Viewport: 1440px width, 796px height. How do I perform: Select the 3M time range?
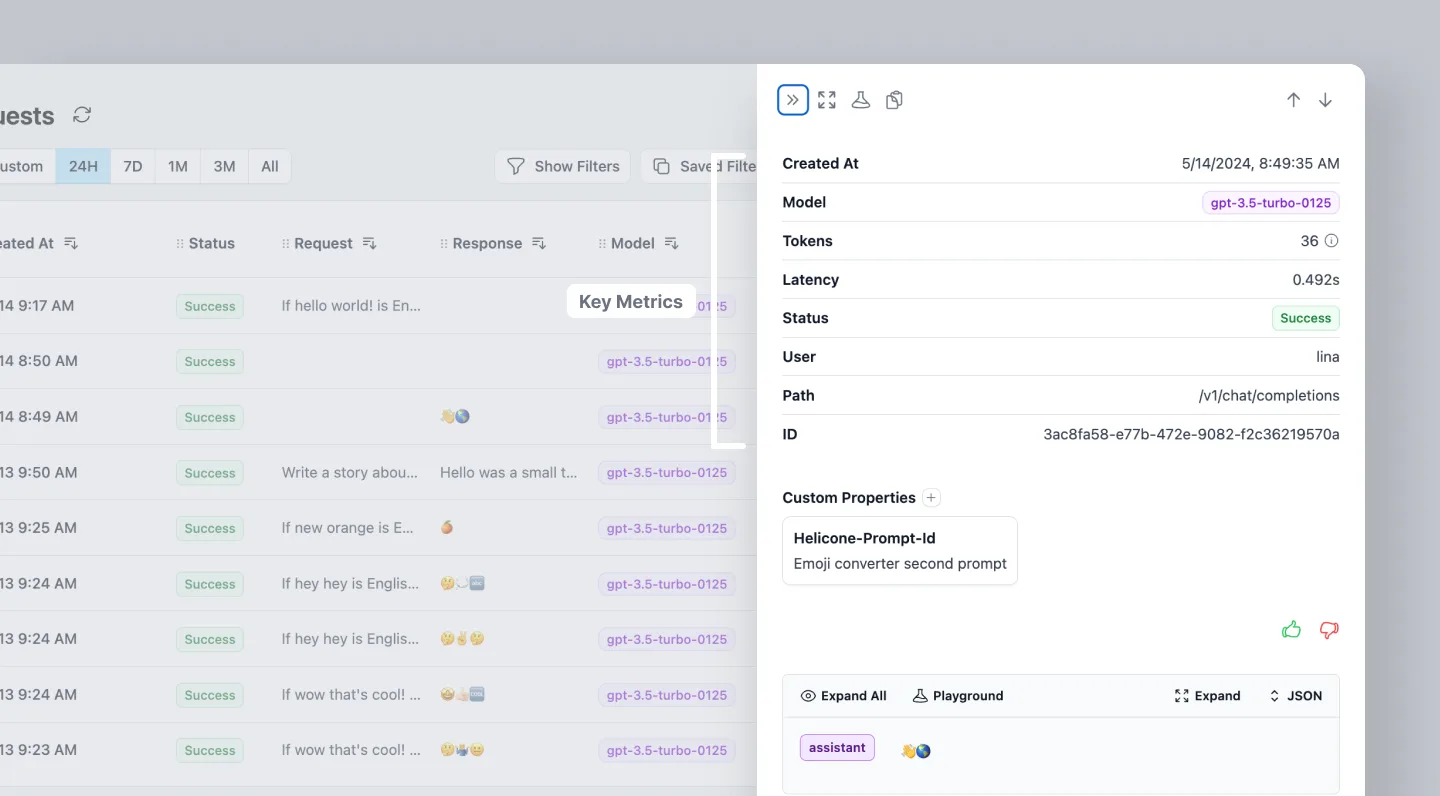[224, 166]
